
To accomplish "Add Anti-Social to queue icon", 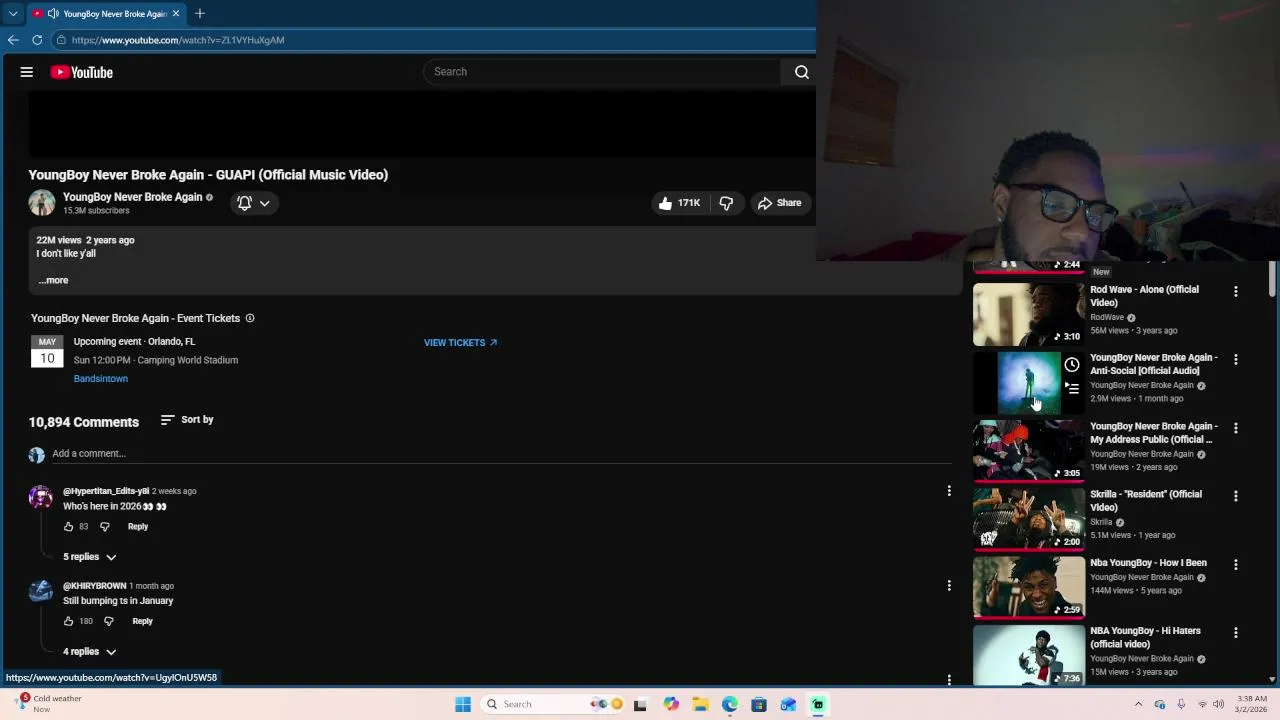I will point(1072,389).
